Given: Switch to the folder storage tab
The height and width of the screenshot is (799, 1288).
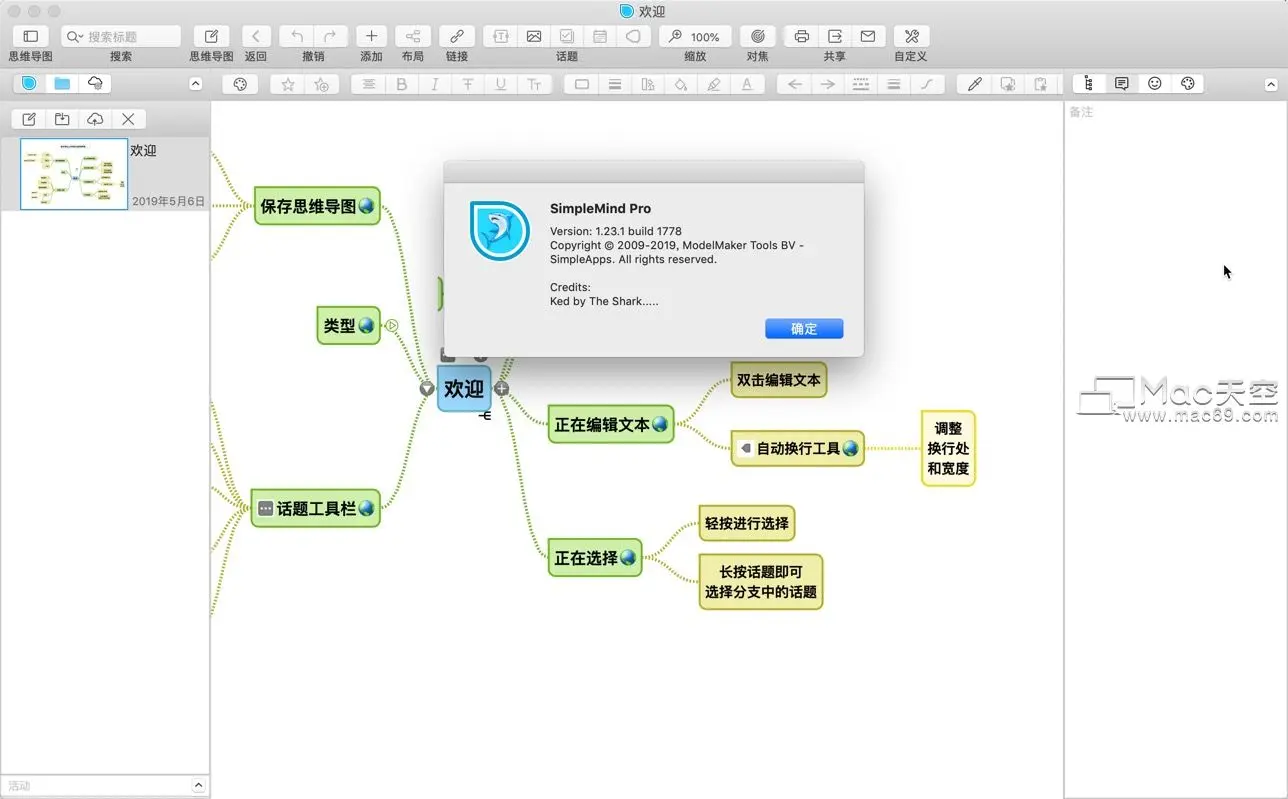Looking at the screenshot, I should (62, 84).
